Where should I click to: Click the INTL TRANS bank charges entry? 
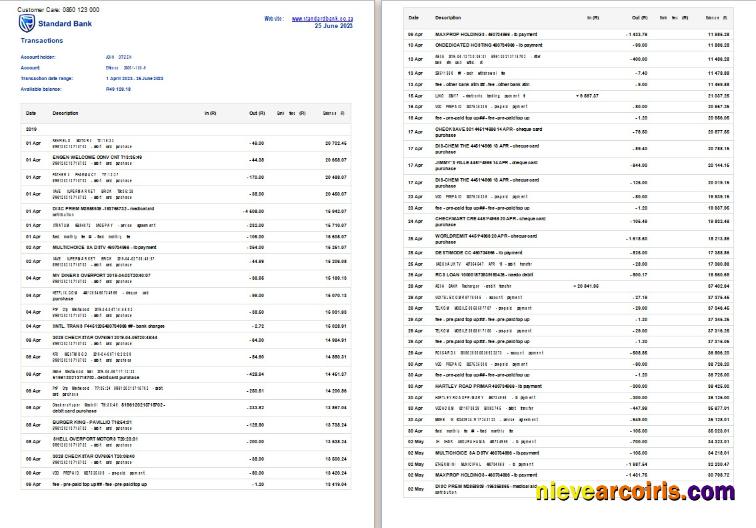[102, 326]
